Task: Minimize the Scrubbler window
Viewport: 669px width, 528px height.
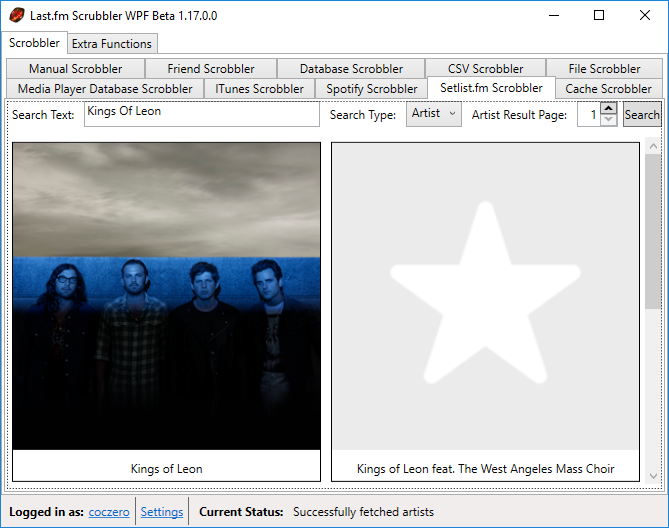Action: (554, 15)
